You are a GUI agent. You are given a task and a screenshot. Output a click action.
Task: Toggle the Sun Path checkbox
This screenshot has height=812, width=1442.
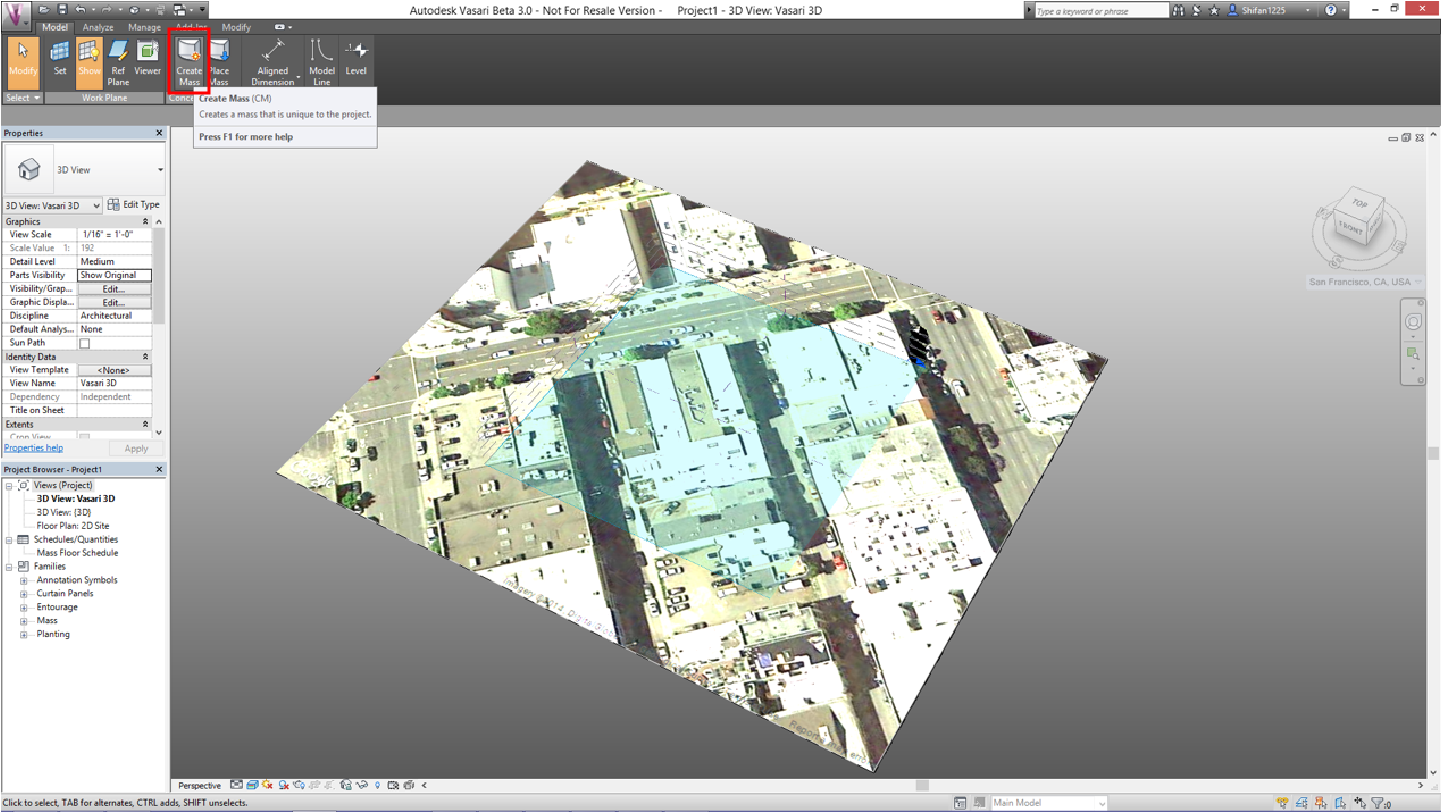coord(85,343)
